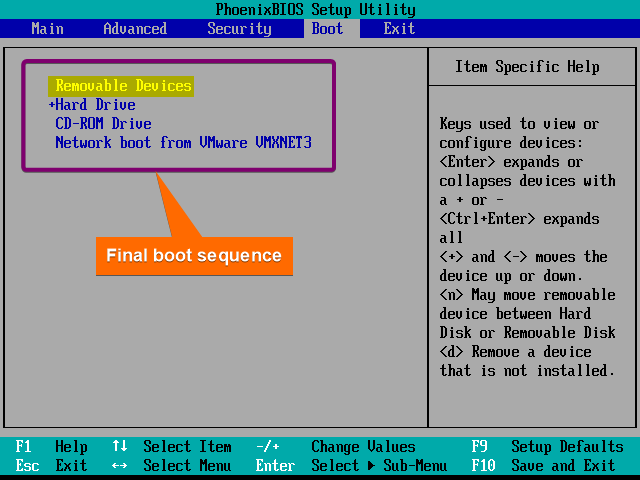
Task: Select the Boot tab
Action: click(327, 29)
